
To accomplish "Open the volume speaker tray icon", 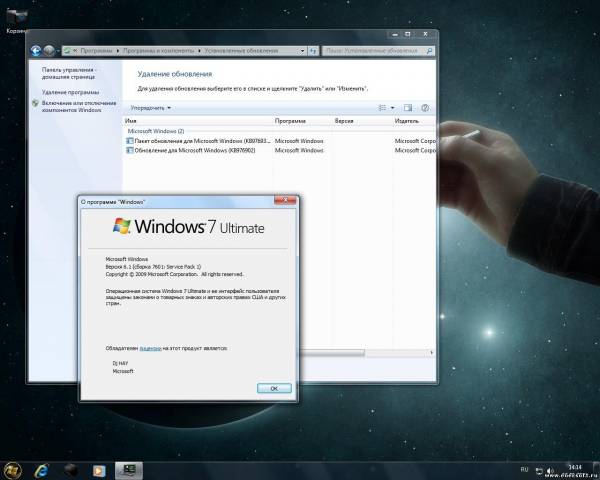I will tap(550, 471).
